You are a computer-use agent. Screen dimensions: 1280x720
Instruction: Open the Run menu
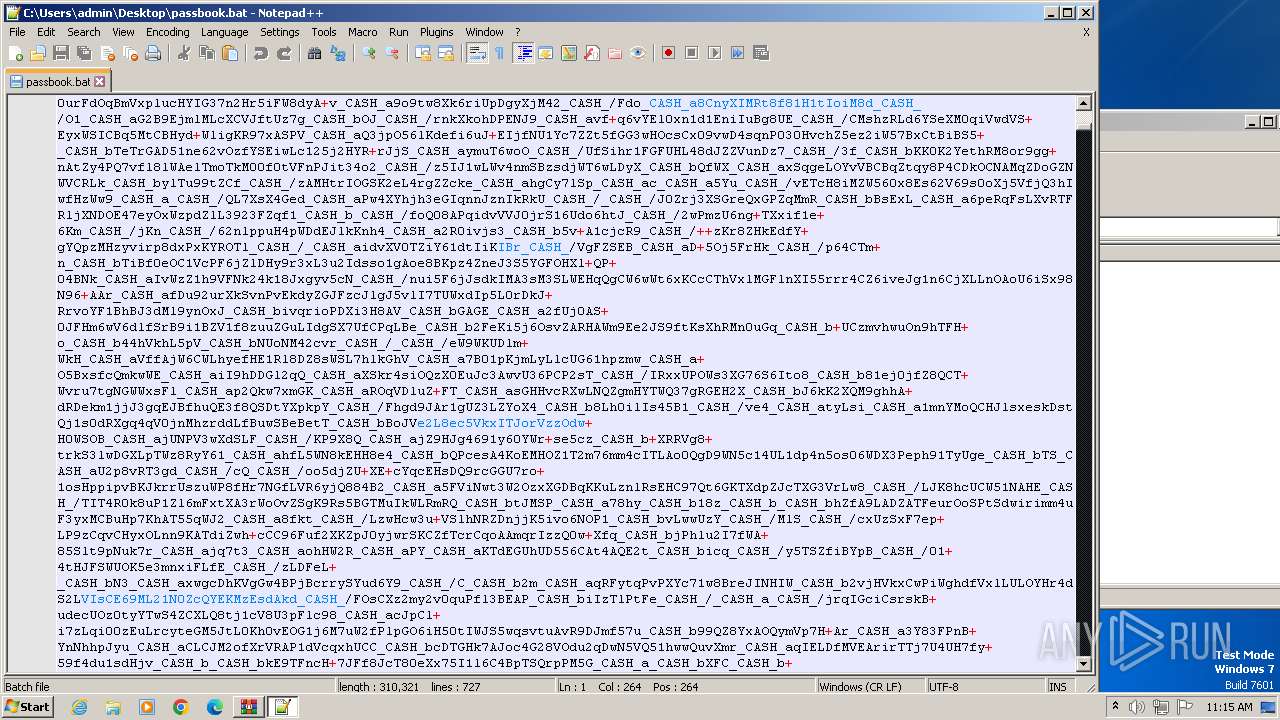tap(399, 32)
